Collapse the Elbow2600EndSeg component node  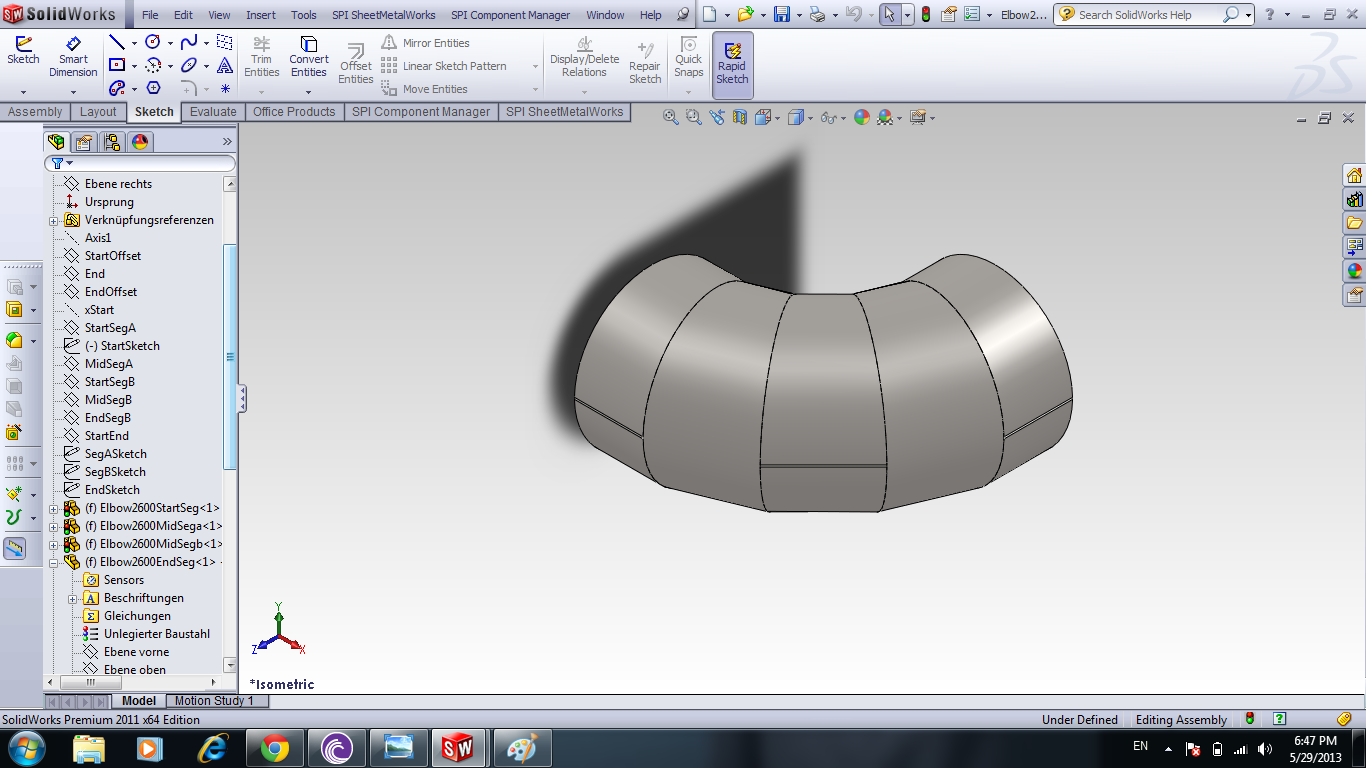coord(54,563)
